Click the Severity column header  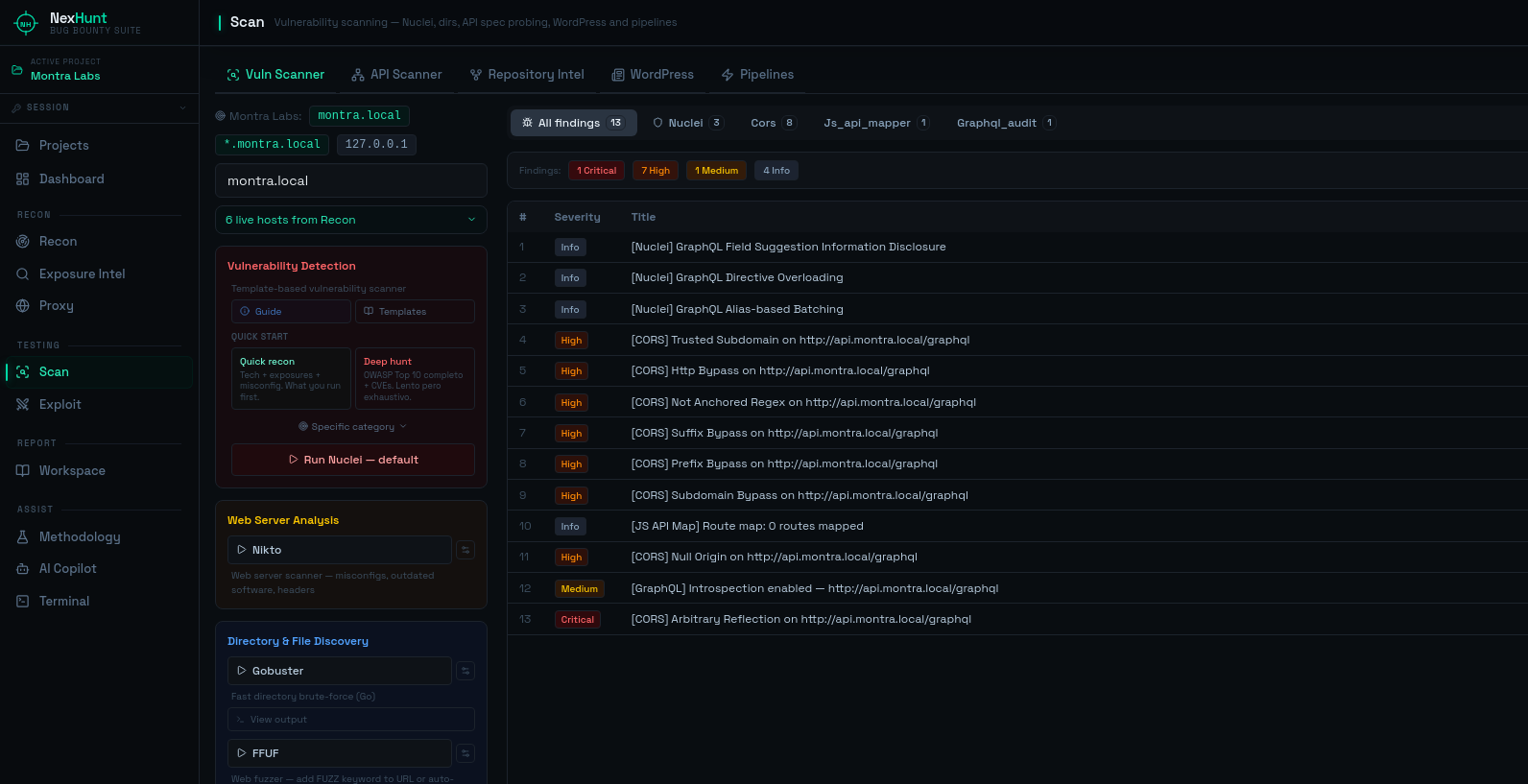click(x=577, y=218)
